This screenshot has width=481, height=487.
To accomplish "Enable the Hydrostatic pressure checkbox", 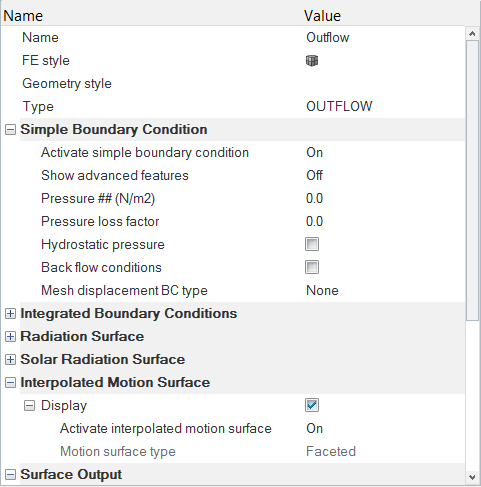I will (312, 244).
